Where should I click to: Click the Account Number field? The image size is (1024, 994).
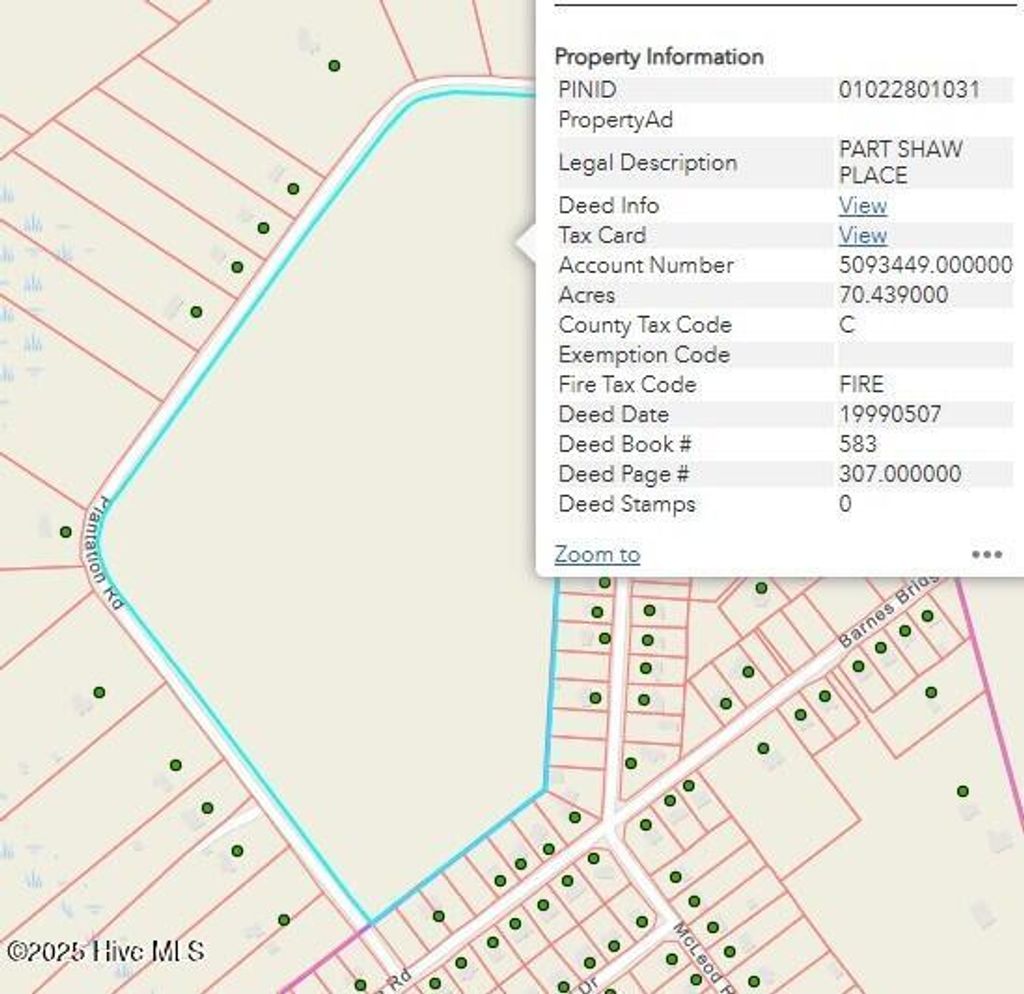pyautogui.click(x=645, y=266)
